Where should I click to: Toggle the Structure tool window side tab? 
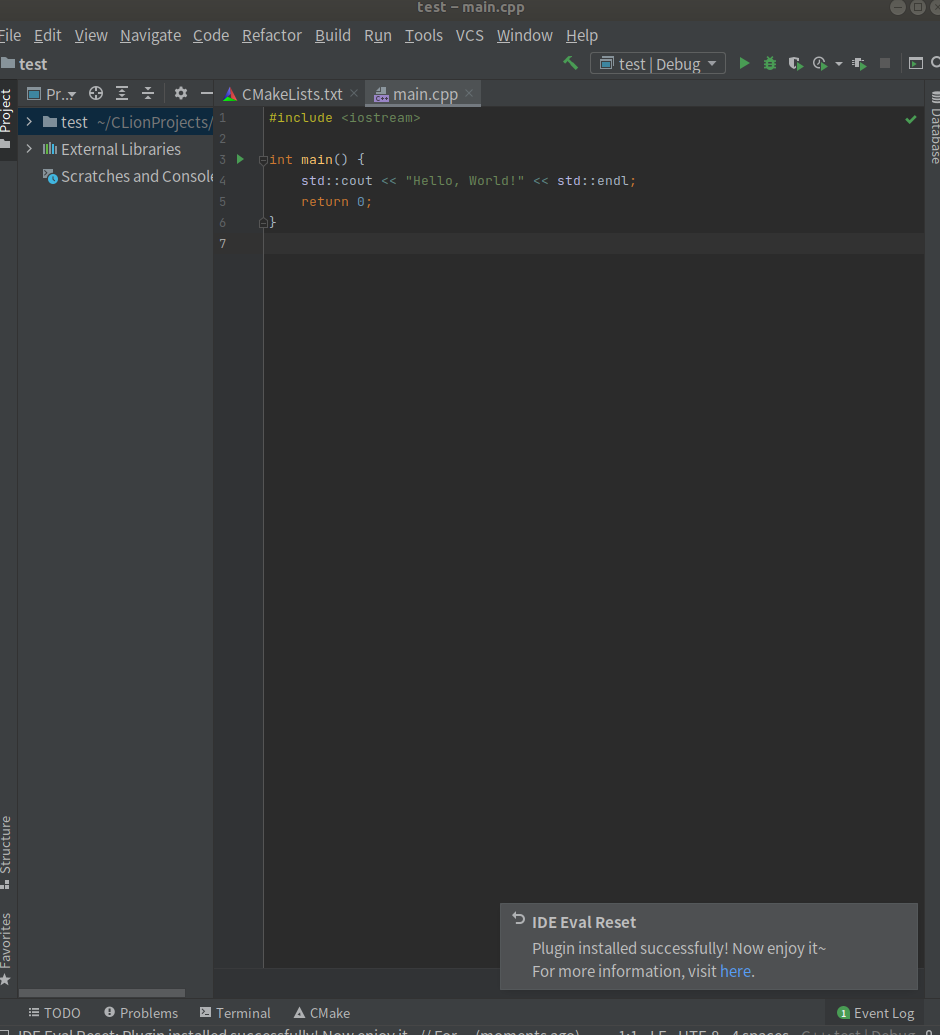click(x=7, y=851)
